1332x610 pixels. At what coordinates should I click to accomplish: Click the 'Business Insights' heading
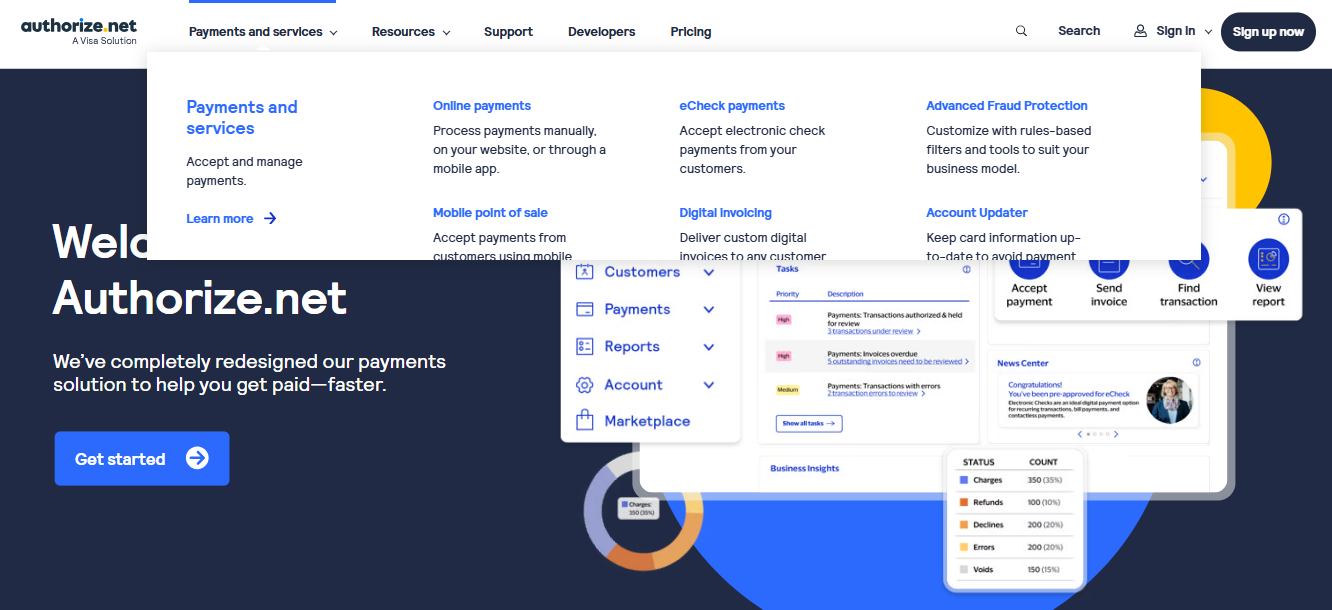tap(805, 468)
